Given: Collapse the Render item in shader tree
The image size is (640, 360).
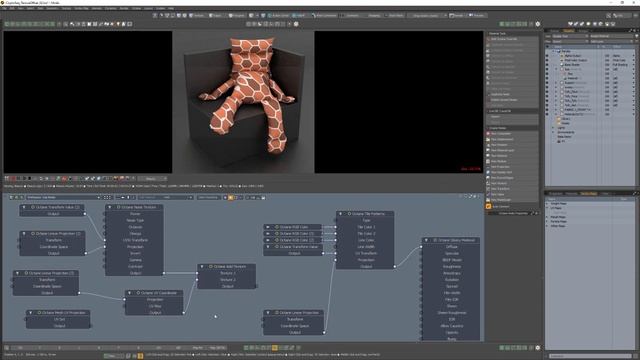Looking at the screenshot, I should [553, 51].
